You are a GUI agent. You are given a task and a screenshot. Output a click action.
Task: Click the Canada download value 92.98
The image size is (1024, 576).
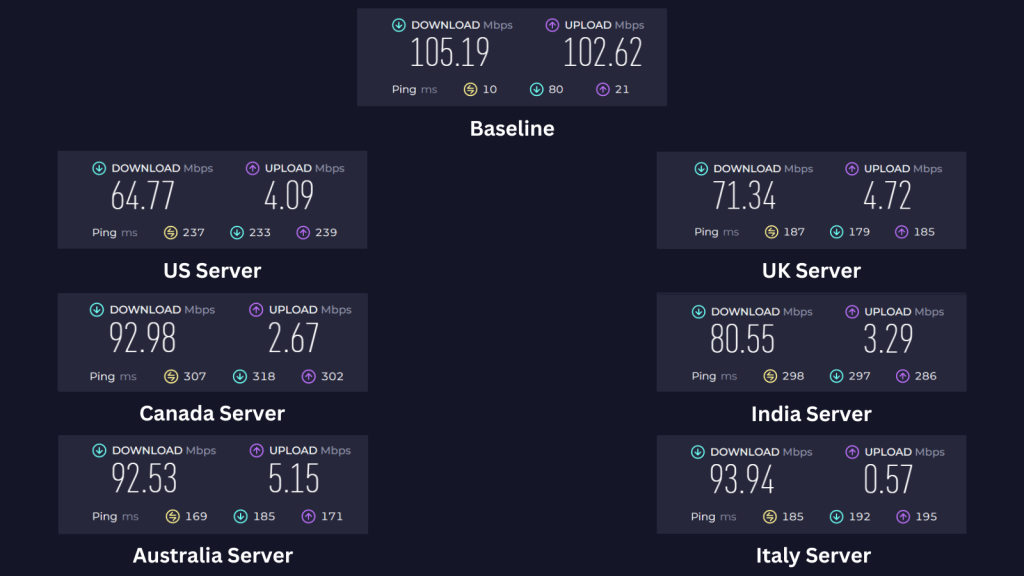click(142, 338)
